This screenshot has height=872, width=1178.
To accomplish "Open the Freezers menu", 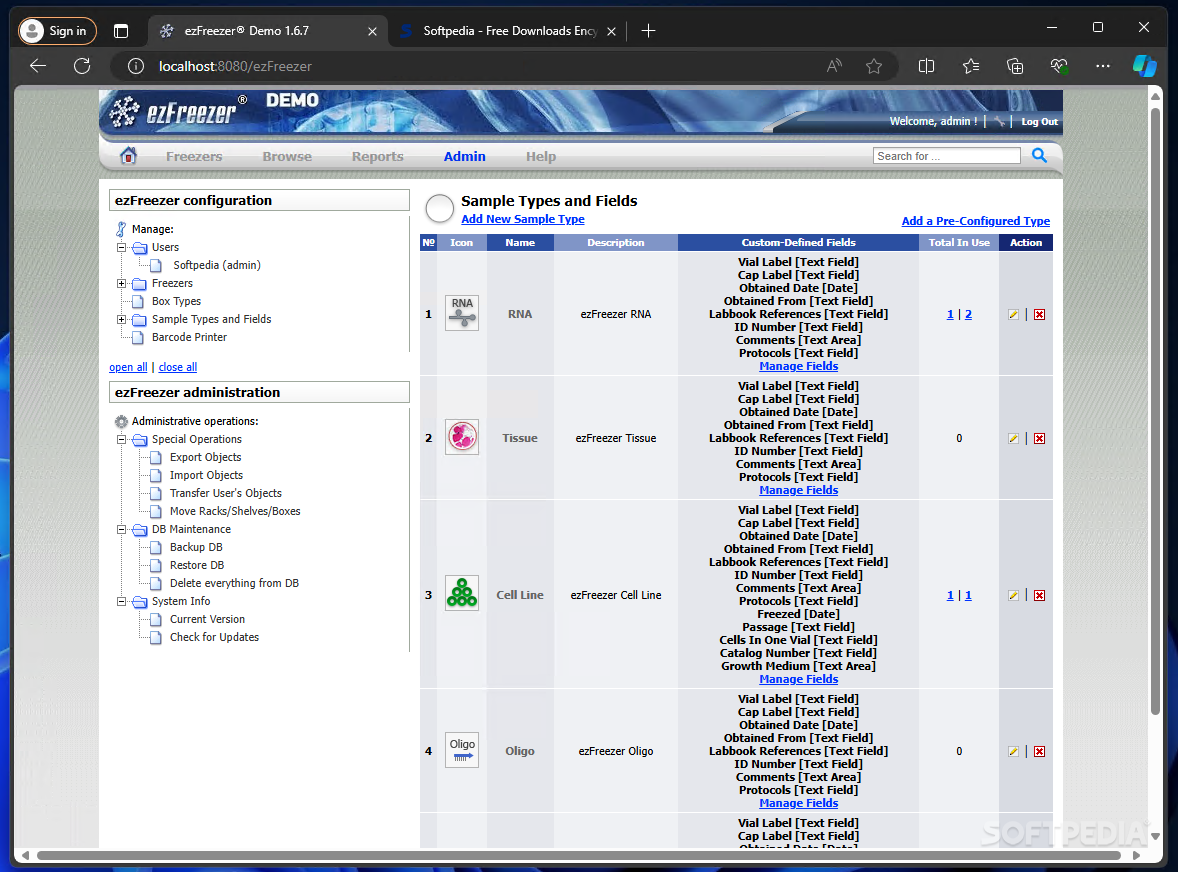I will pyautogui.click(x=194, y=156).
